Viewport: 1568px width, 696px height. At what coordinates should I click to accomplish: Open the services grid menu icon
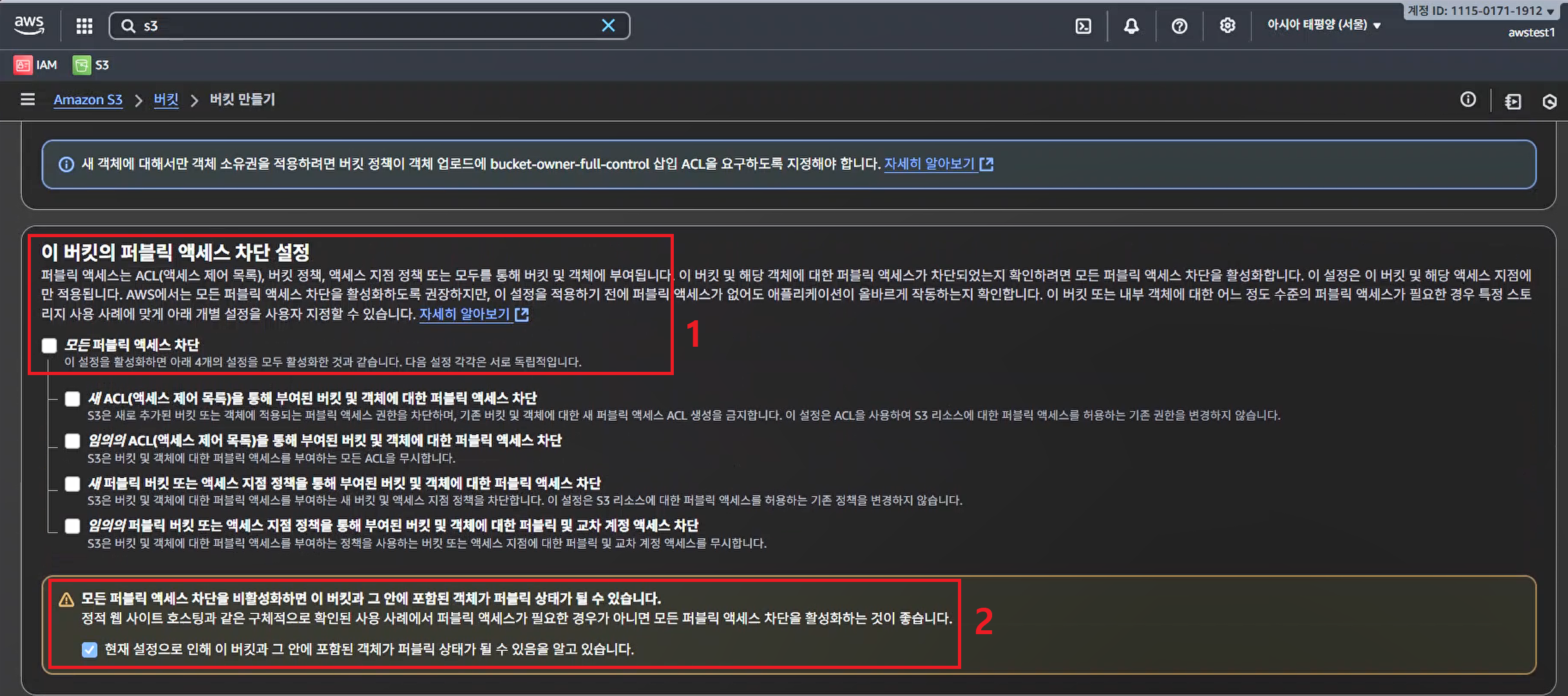click(84, 26)
